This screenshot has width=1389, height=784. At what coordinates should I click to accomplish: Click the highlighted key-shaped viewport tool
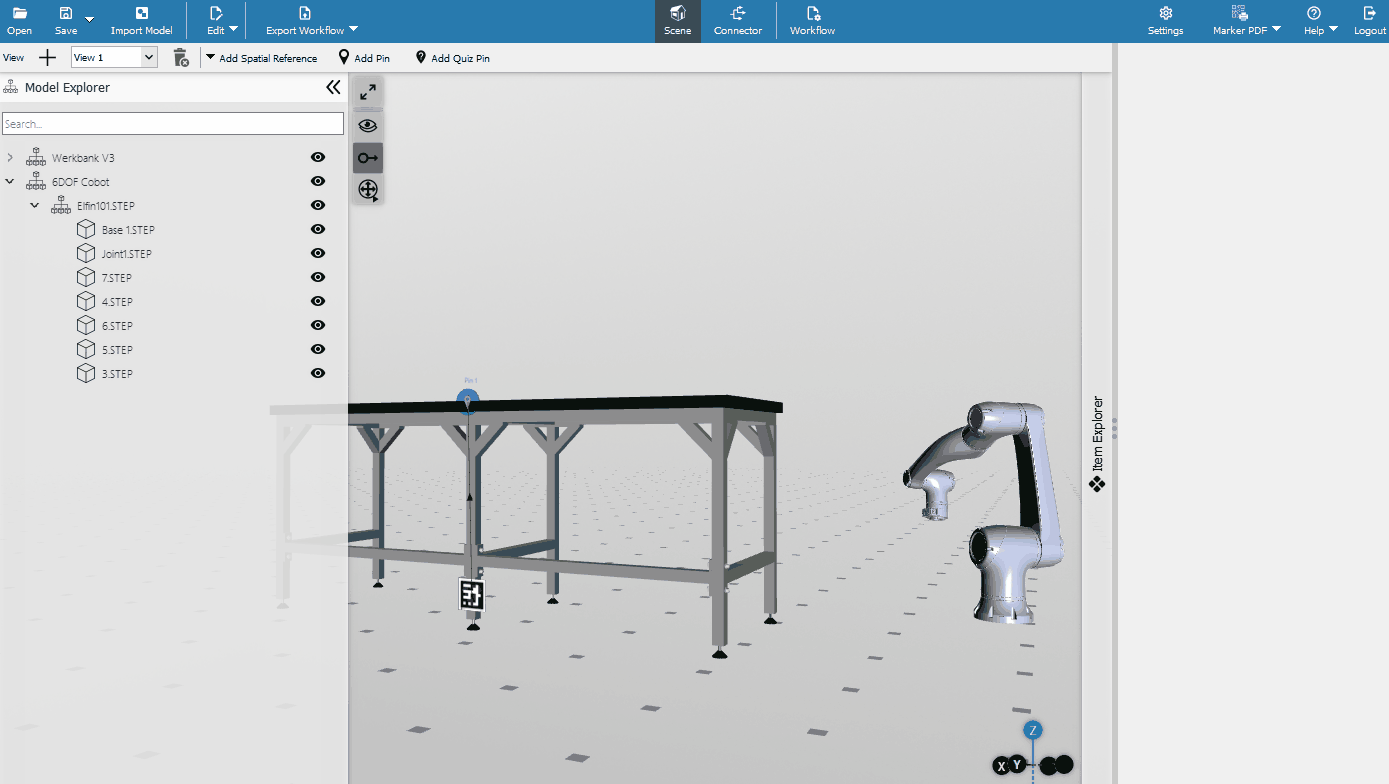click(x=368, y=158)
